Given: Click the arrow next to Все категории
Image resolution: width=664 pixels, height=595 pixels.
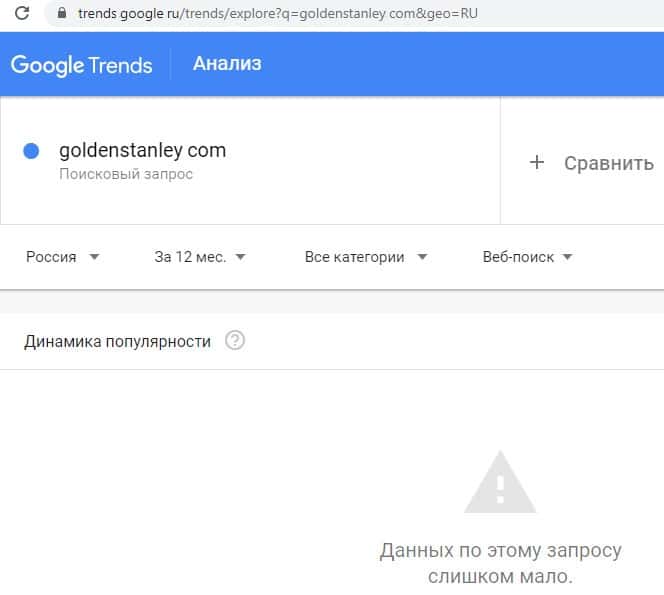Looking at the screenshot, I should [422, 257].
